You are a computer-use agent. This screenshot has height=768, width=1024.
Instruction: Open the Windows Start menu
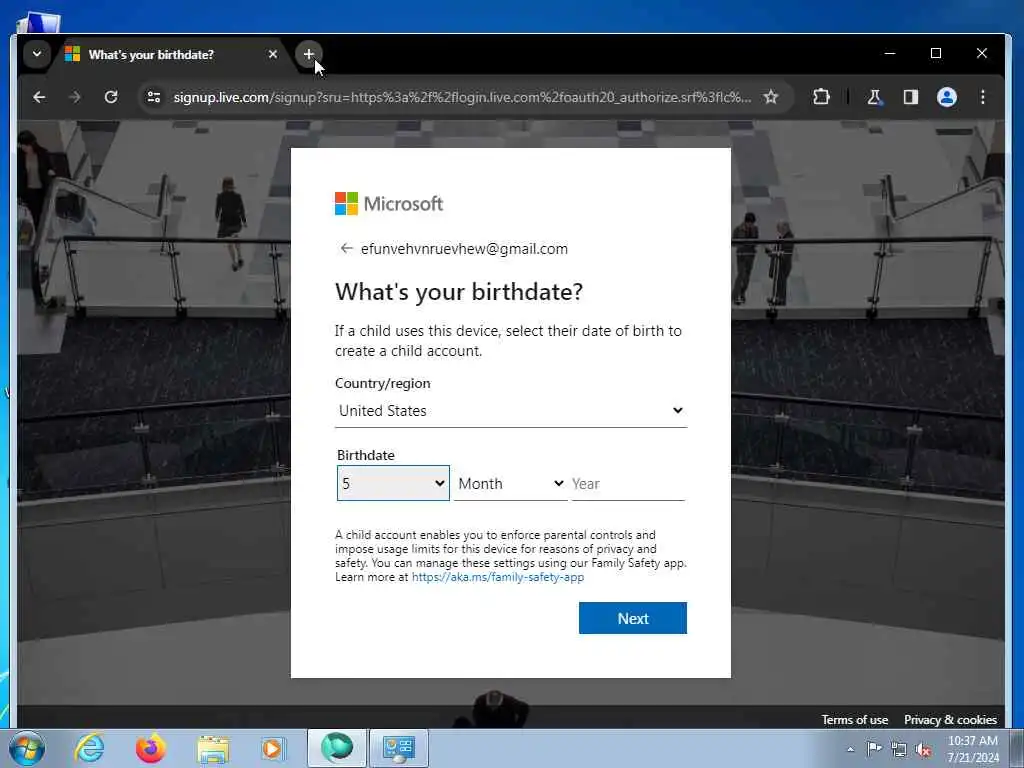(27, 748)
